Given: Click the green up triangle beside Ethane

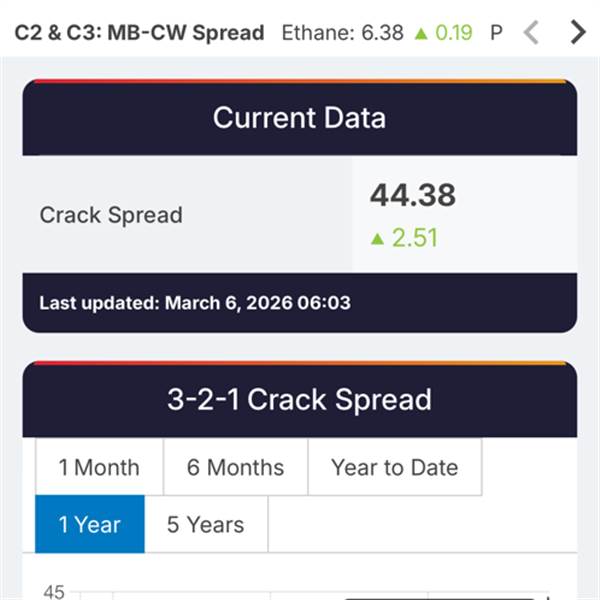Looking at the screenshot, I should [421, 33].
